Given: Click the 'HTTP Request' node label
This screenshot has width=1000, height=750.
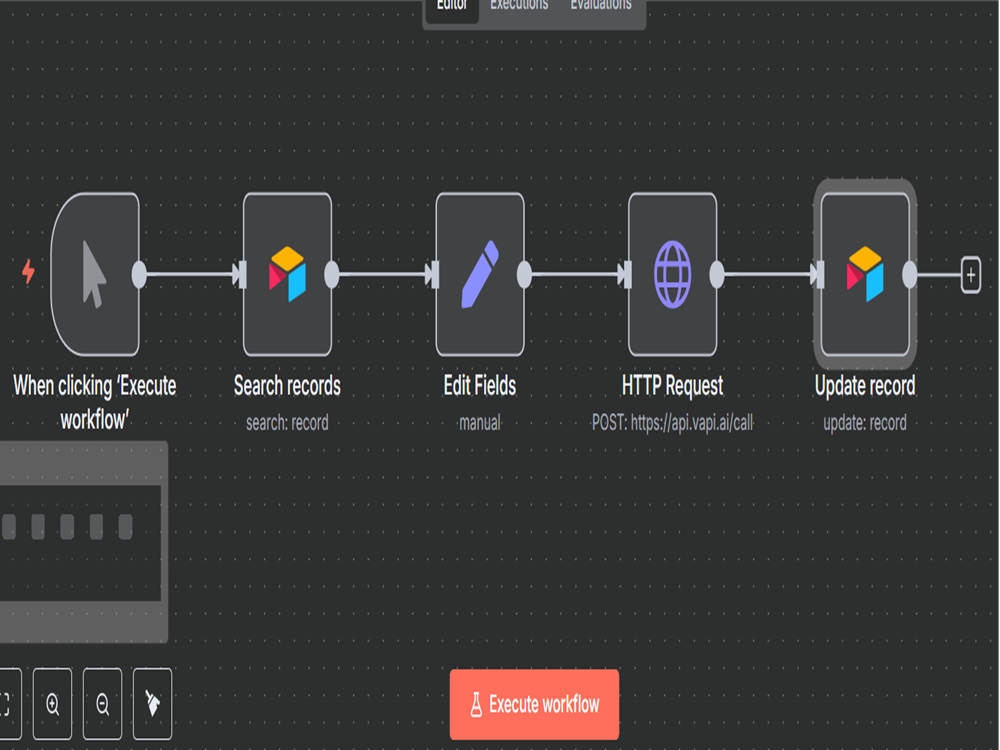Looking at the screenshot, I should click(672, 386).
